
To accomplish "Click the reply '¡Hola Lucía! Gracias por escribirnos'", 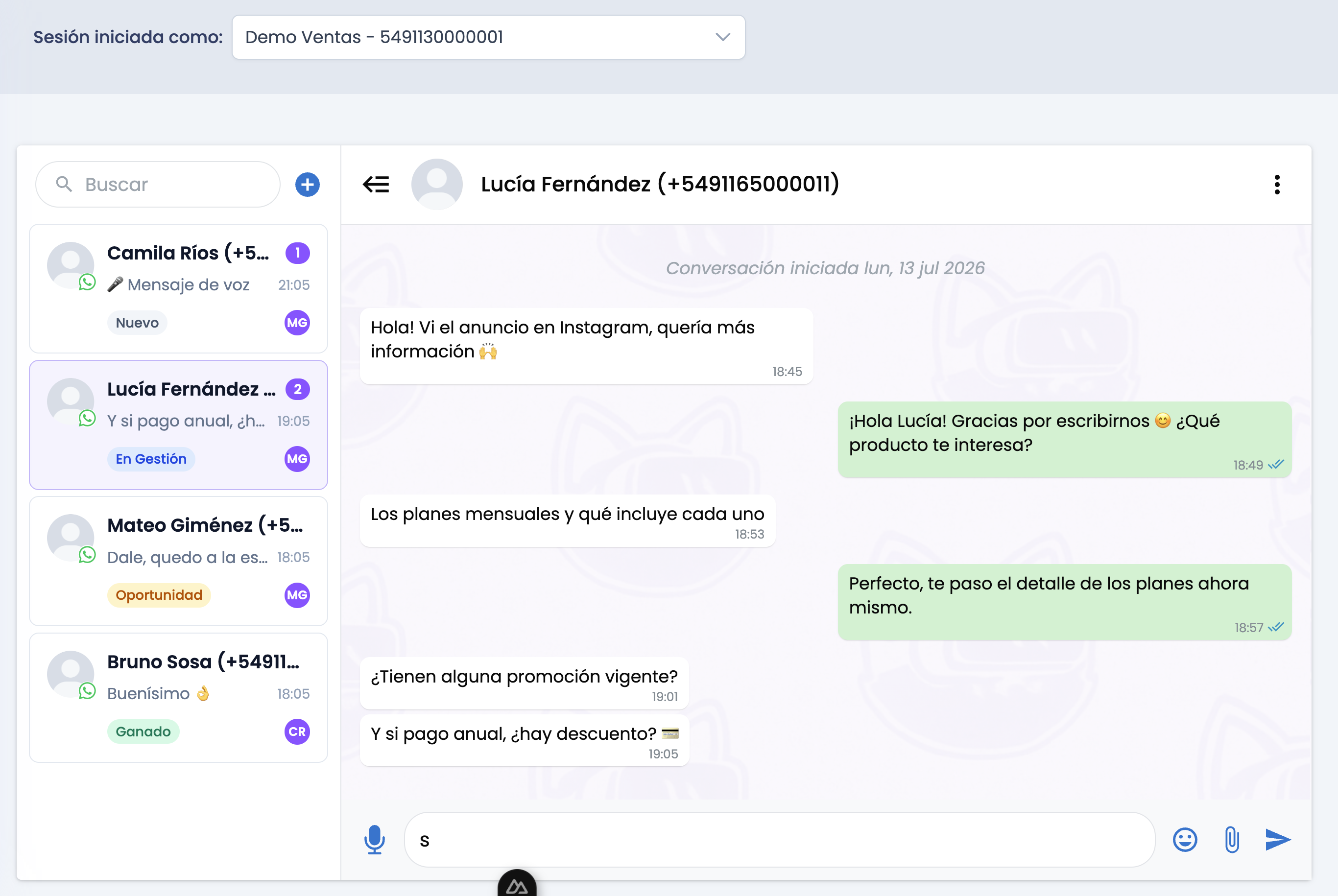I will pyautogui.click(x=1064, y=440).
